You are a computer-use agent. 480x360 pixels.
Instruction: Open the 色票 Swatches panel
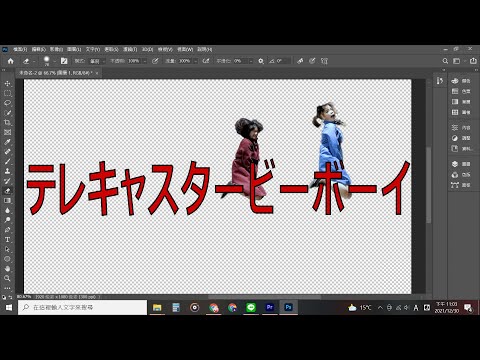point(461,91)
